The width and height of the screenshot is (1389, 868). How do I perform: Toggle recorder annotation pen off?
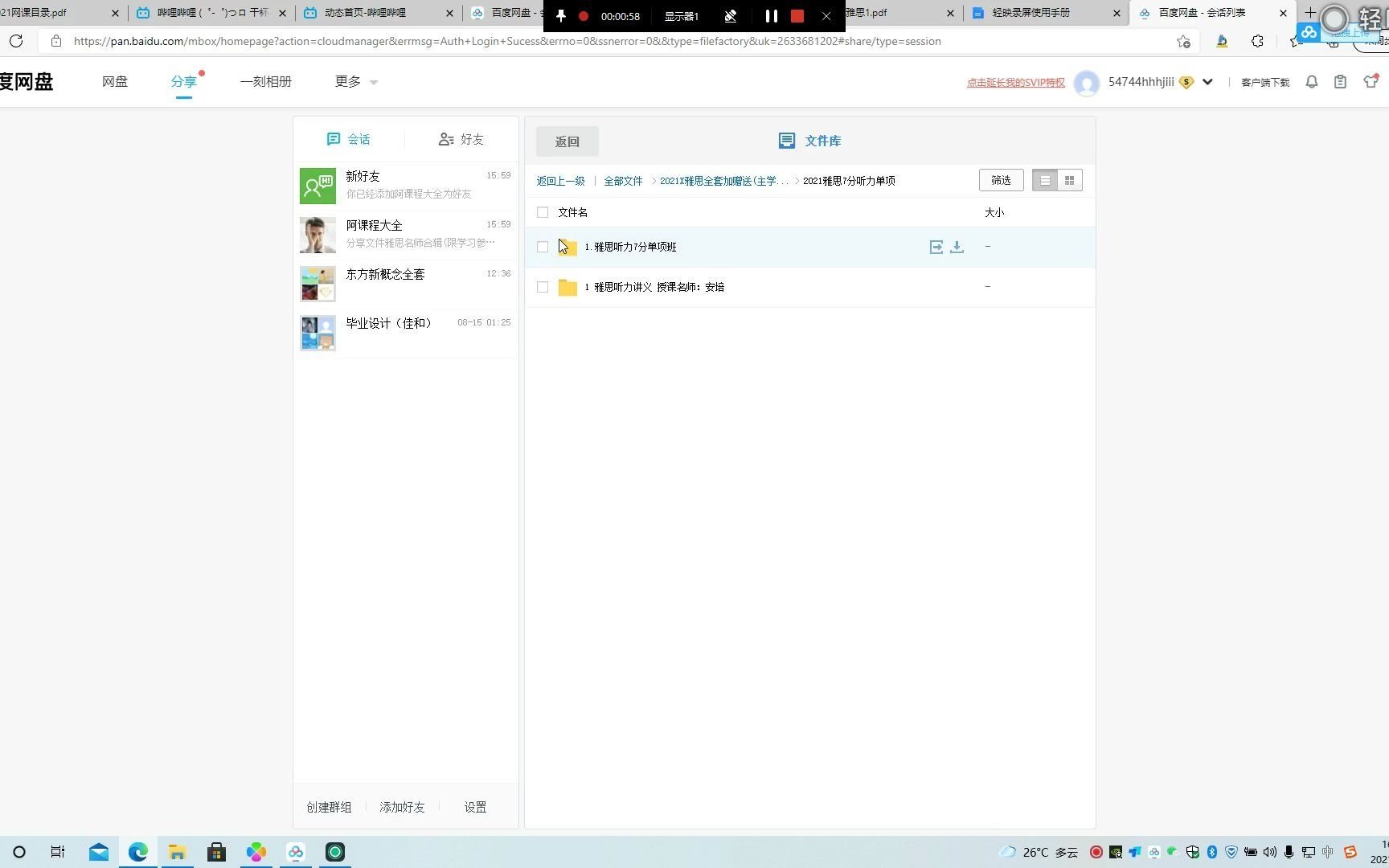point(731,16)
